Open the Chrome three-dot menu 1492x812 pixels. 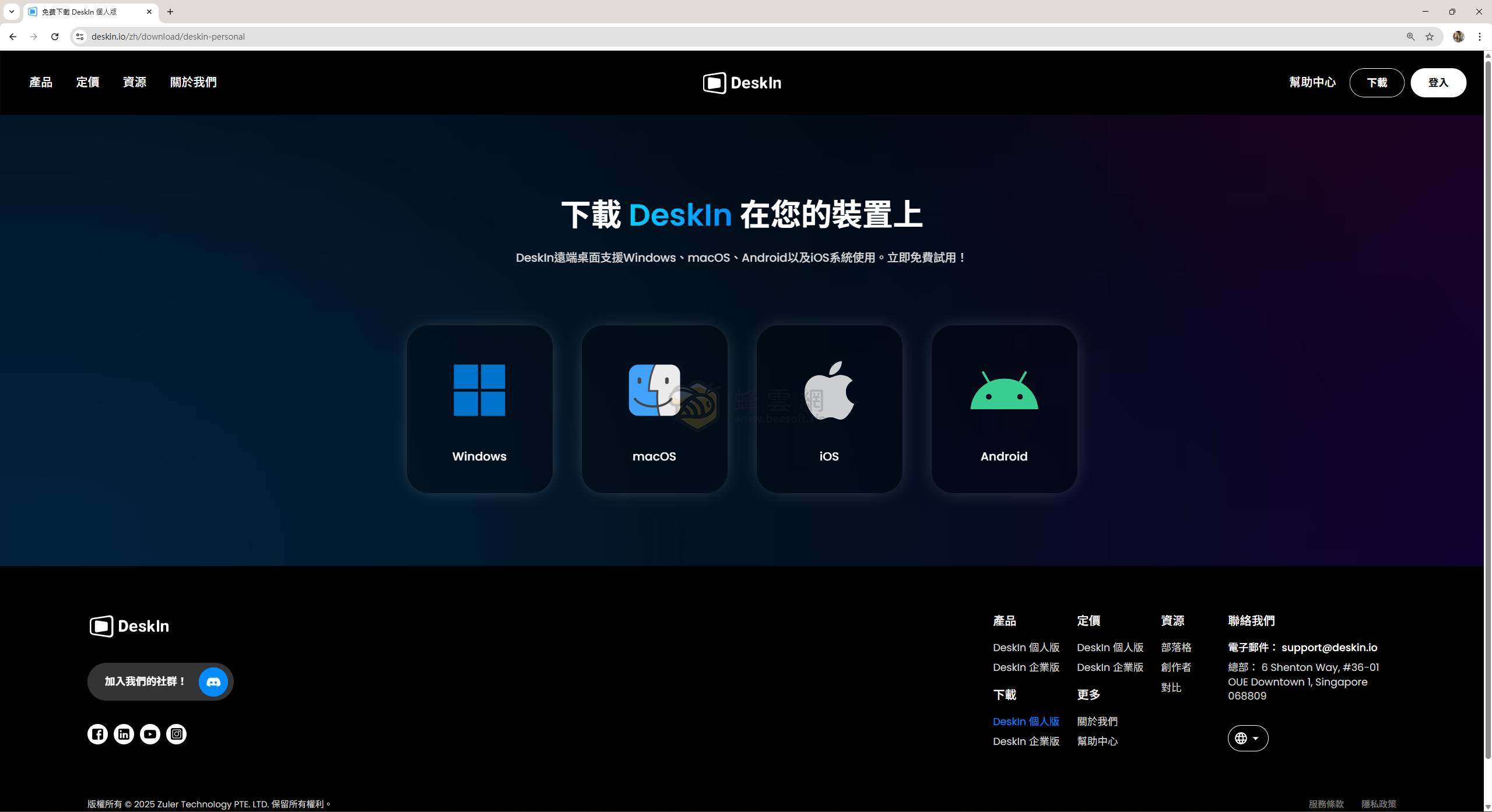point(1480,37)
